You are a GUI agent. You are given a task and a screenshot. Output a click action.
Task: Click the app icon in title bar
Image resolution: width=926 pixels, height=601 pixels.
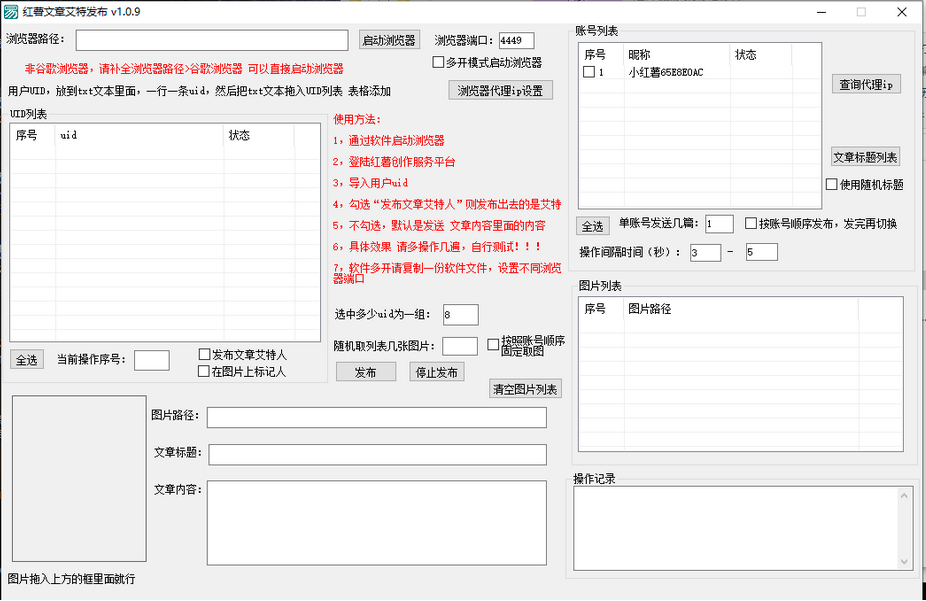click(x=11, y=12)
